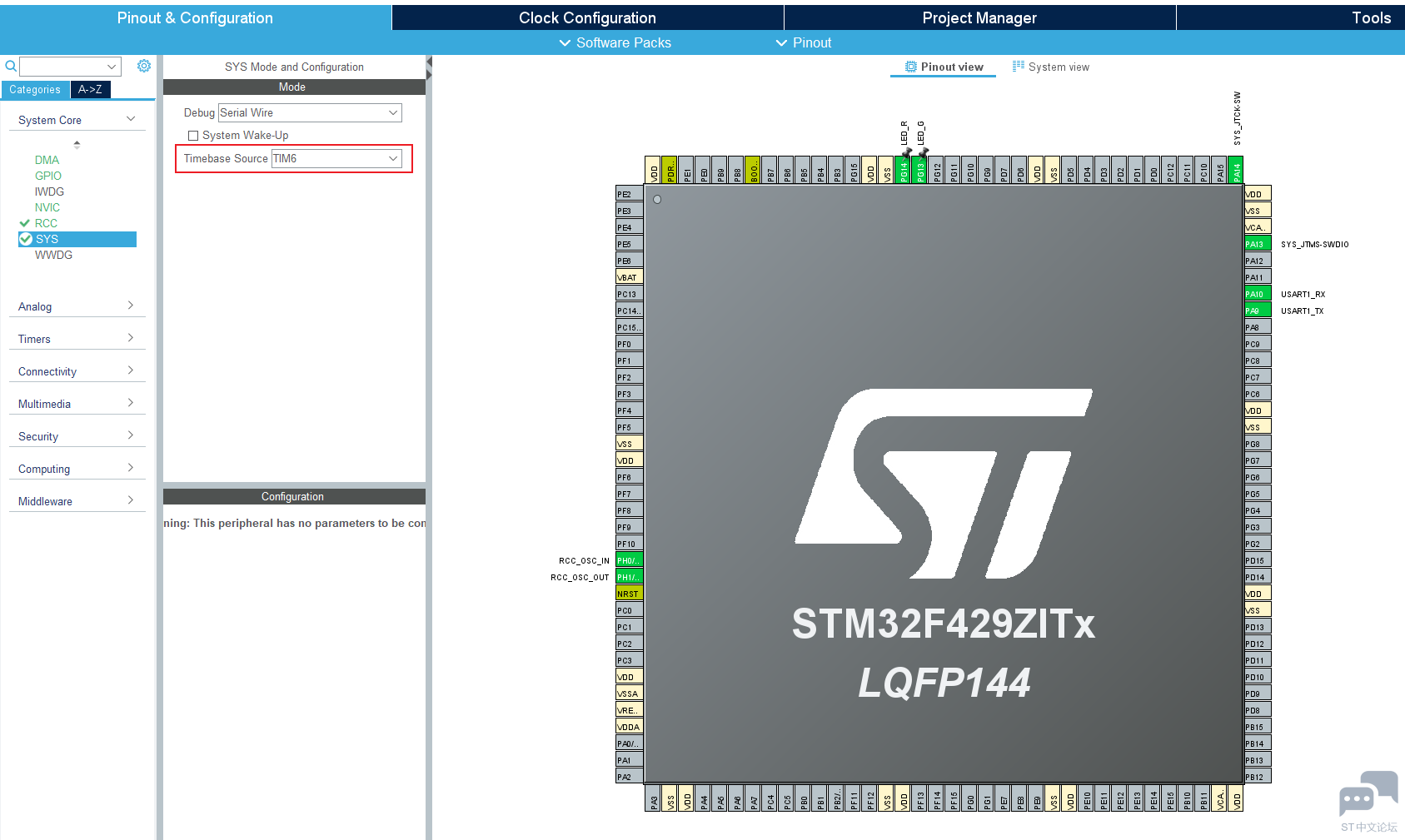Click pin PC0 on the left side
1405x840 pixels.
[x=629, y=610]
